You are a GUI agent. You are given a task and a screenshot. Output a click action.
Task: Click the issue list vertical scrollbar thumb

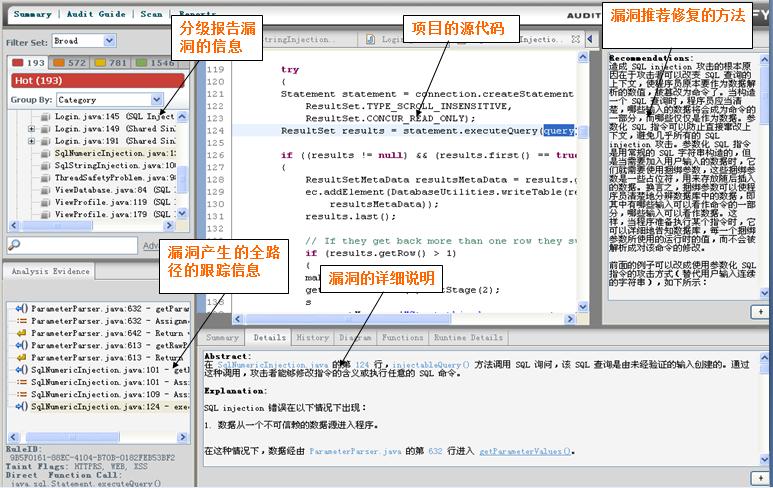[182, 178]
